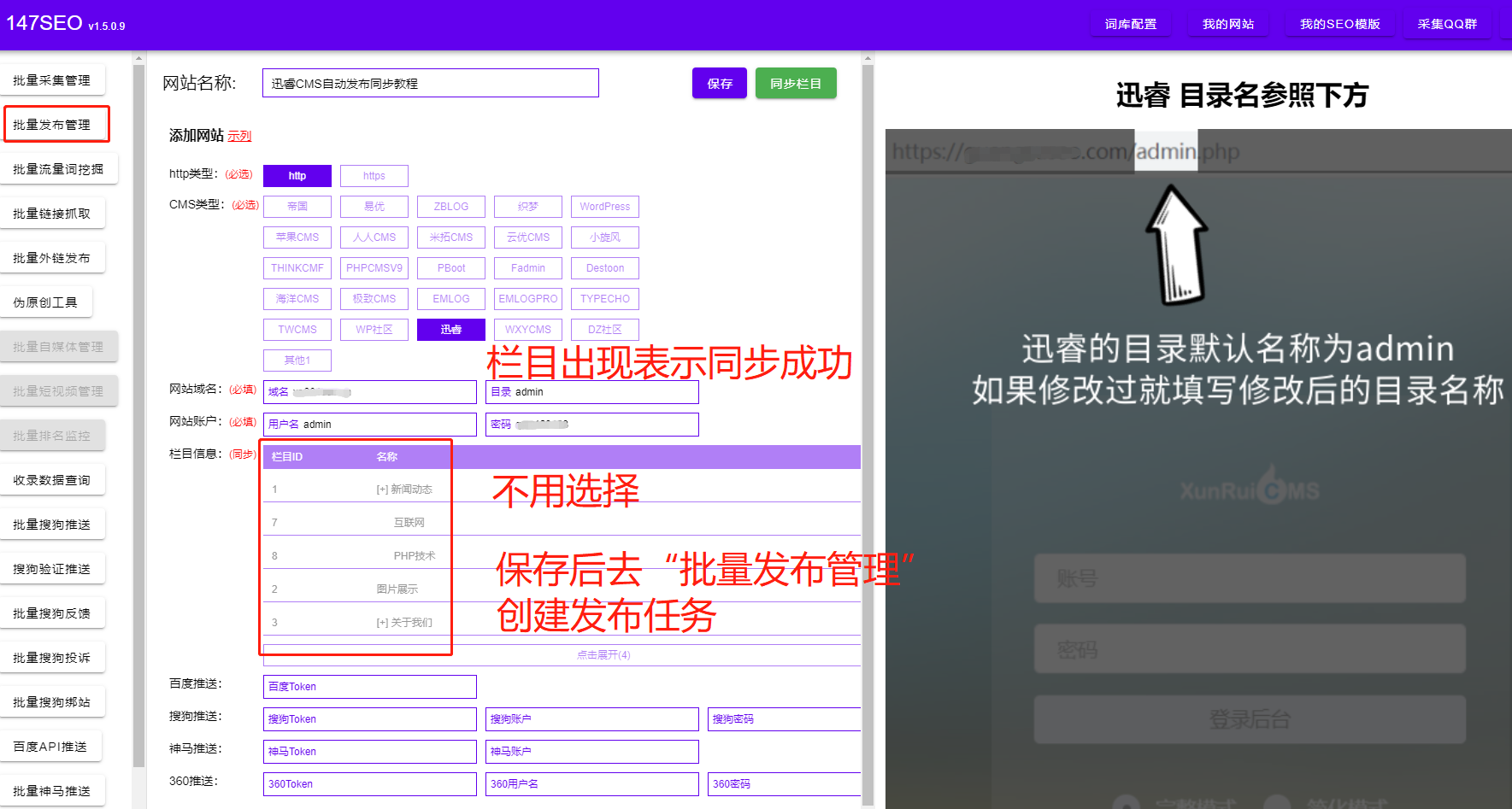Go to 批量采集管理 in the sidebar
Screen dimensions: 1512x809
(x=52, y=80)
